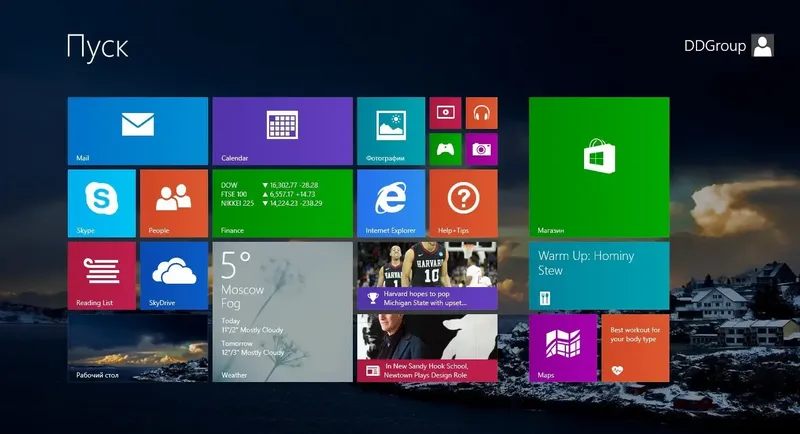Open the Reading List tile
The height and width of the screenshot is (434, 800).
pyautogui.click(x=102, y=276)
